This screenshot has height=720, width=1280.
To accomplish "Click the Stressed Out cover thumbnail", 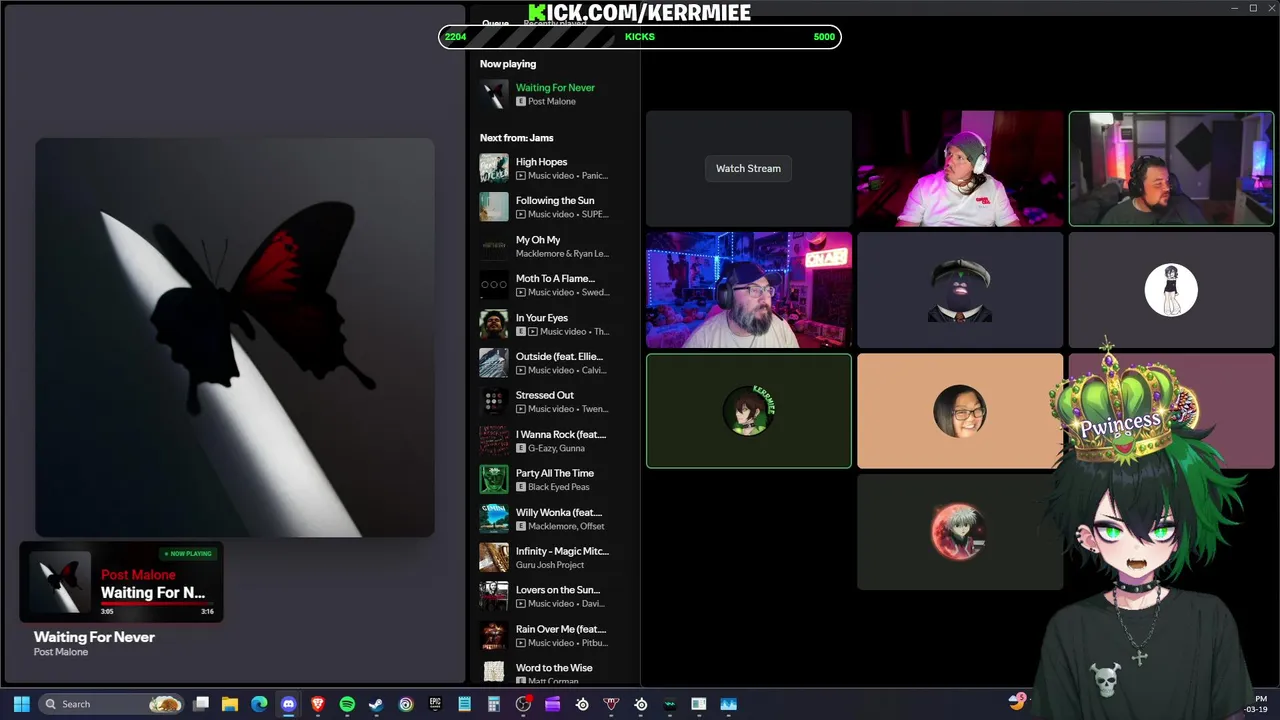I will pos(494,402).
